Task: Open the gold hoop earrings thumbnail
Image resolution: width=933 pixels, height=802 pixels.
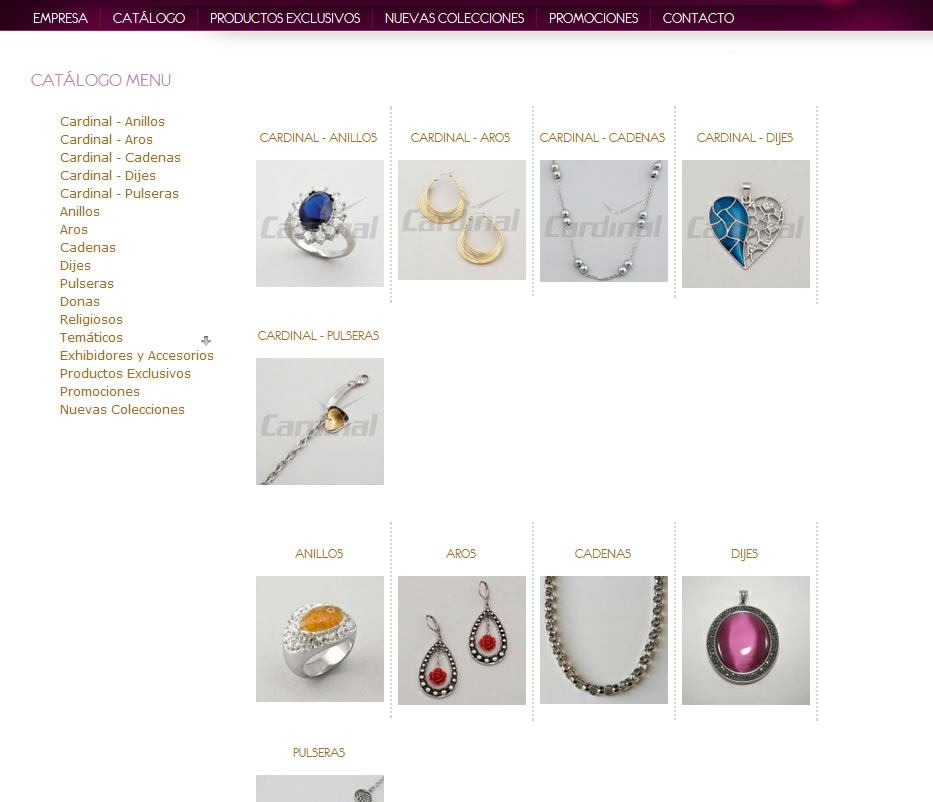Action: click(462, 220)
